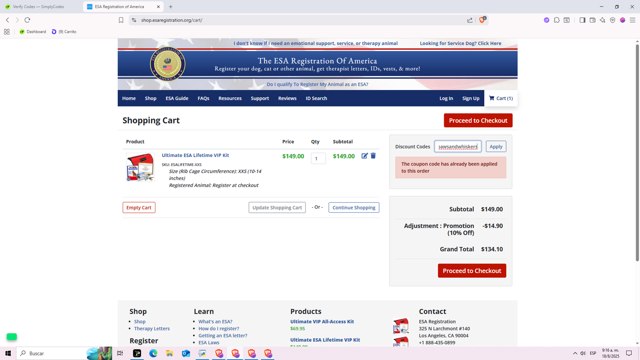This screenshot has width=640, height=360.
Task: Click the browser back arrow
Action: (x=7, y=20)
